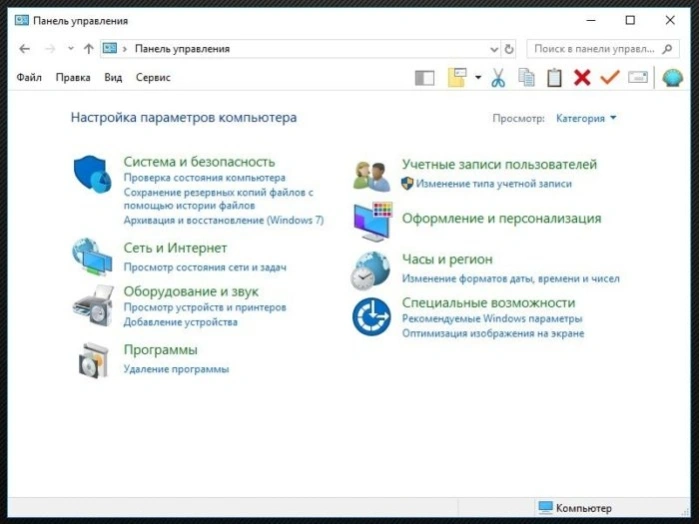Click the Copy icon in toolbar
The width and height of the screenshot is (699, 524).
point(526,78)
